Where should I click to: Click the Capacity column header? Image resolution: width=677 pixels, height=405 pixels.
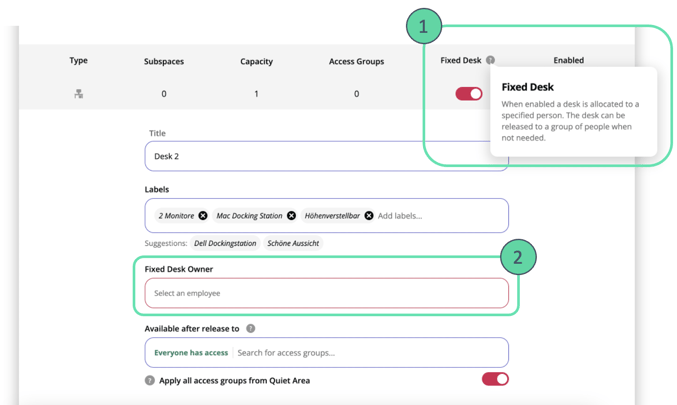(256, 62)
